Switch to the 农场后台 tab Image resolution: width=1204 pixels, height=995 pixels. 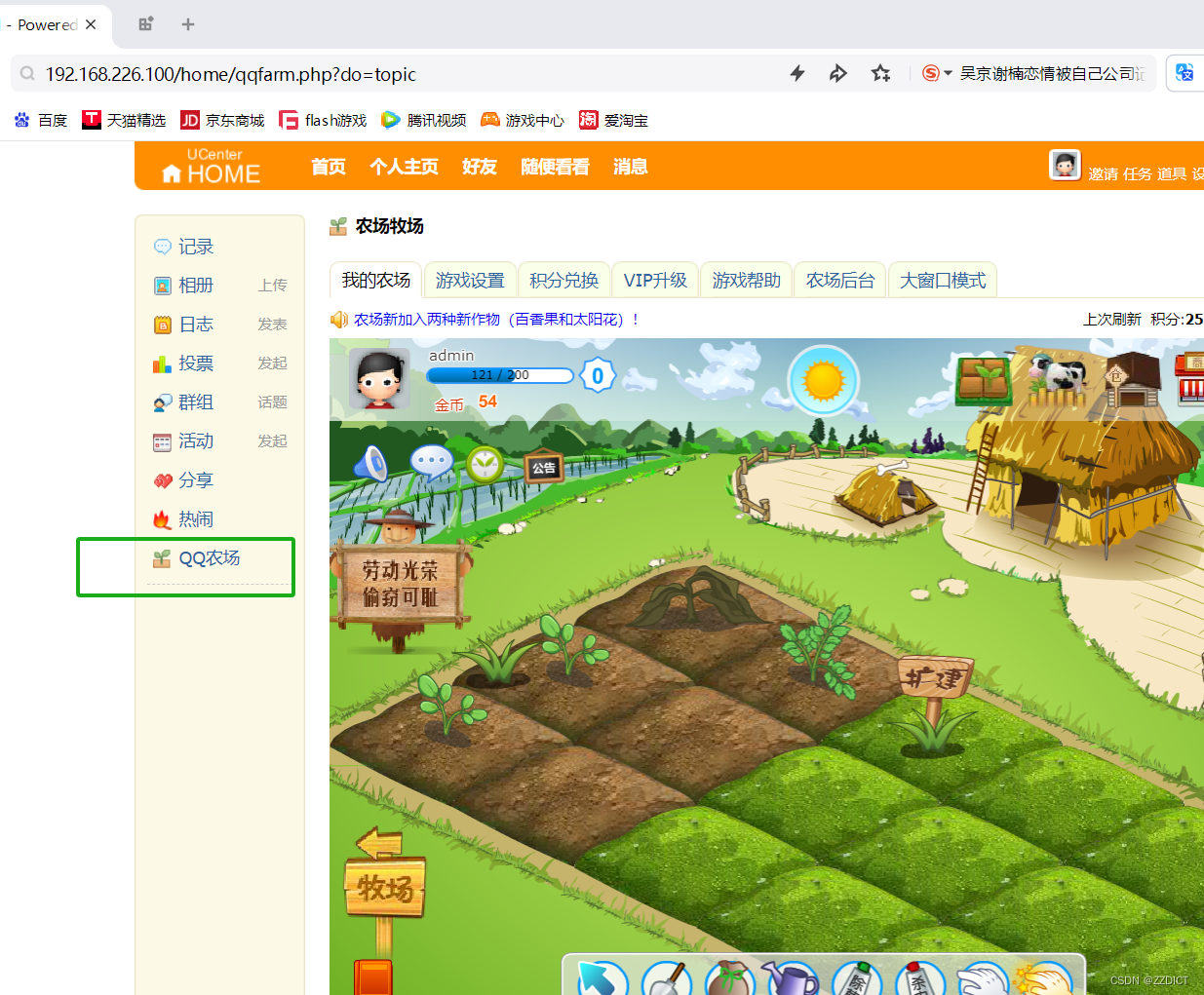click(x=840, y=281)
